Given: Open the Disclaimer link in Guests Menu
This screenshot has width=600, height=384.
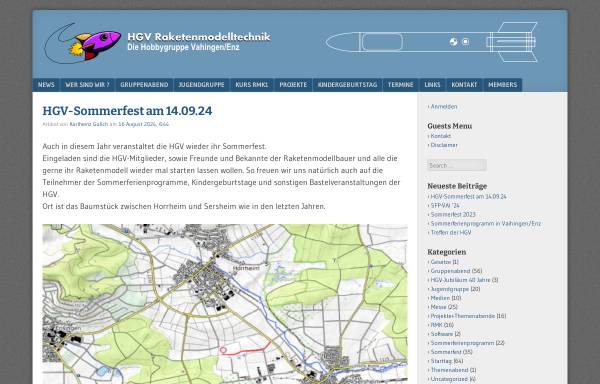Looking at the screenshot, I should point(444,145).
